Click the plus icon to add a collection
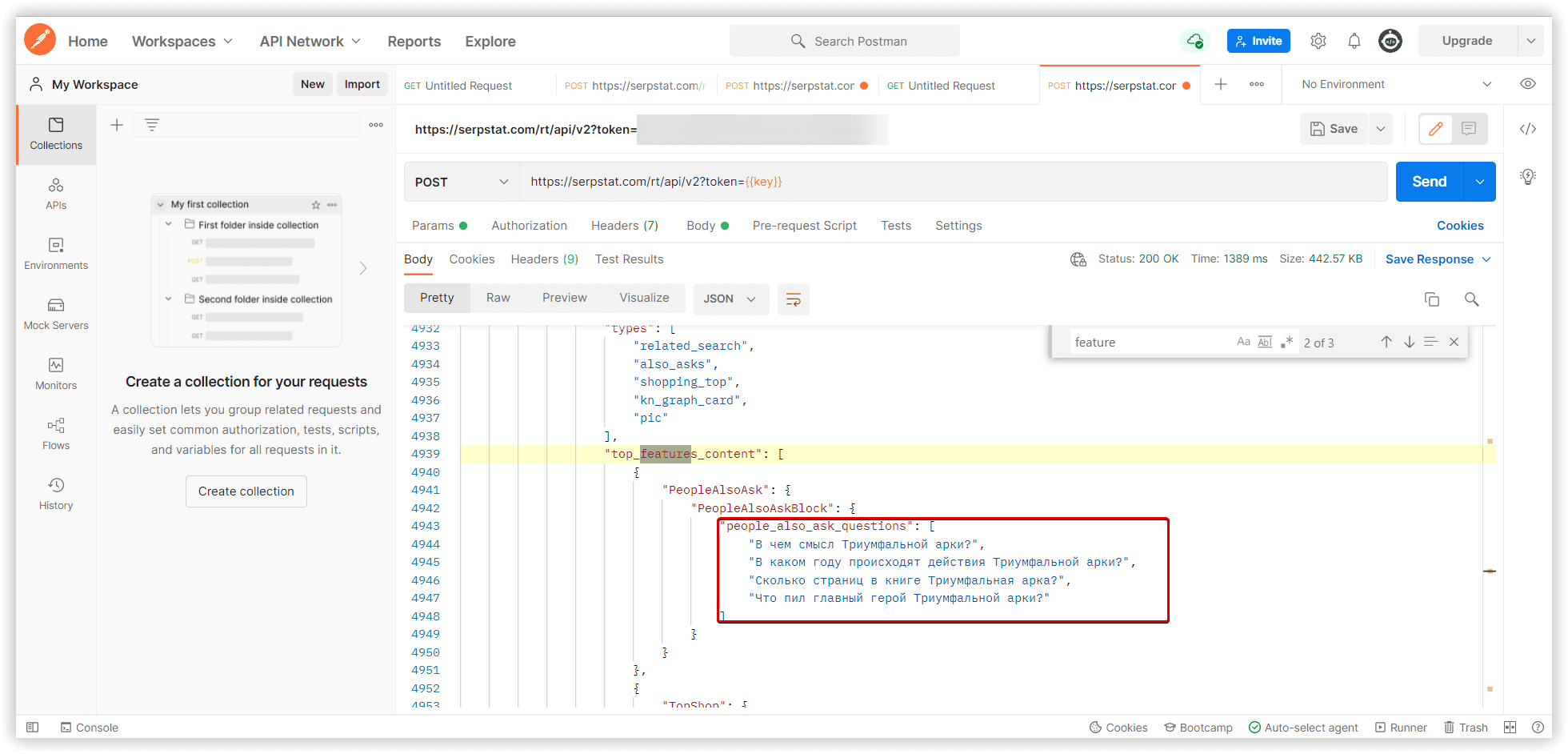 tap(117, 125)
